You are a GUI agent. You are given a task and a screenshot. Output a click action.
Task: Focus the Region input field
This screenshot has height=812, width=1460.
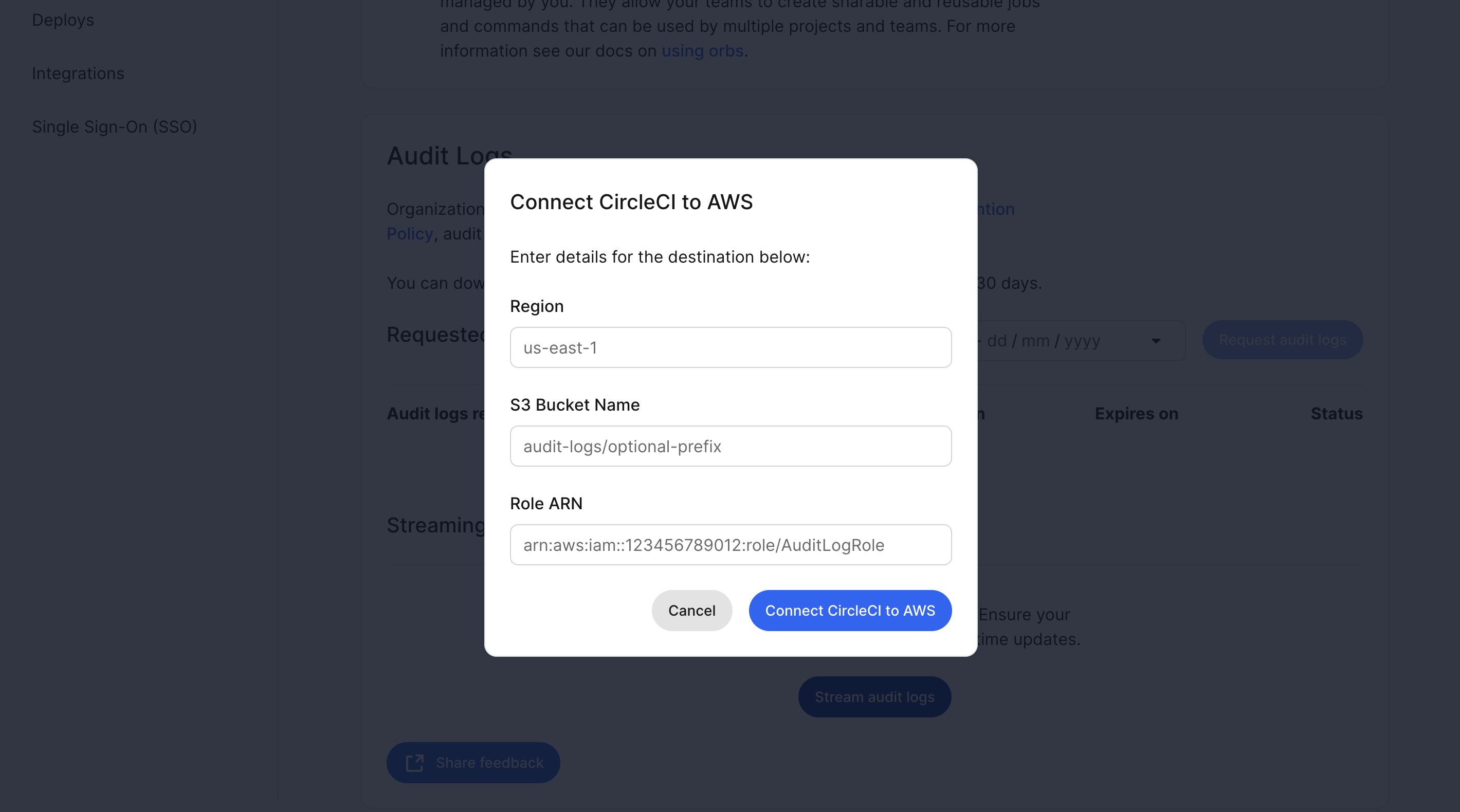(x=730, y=347)
